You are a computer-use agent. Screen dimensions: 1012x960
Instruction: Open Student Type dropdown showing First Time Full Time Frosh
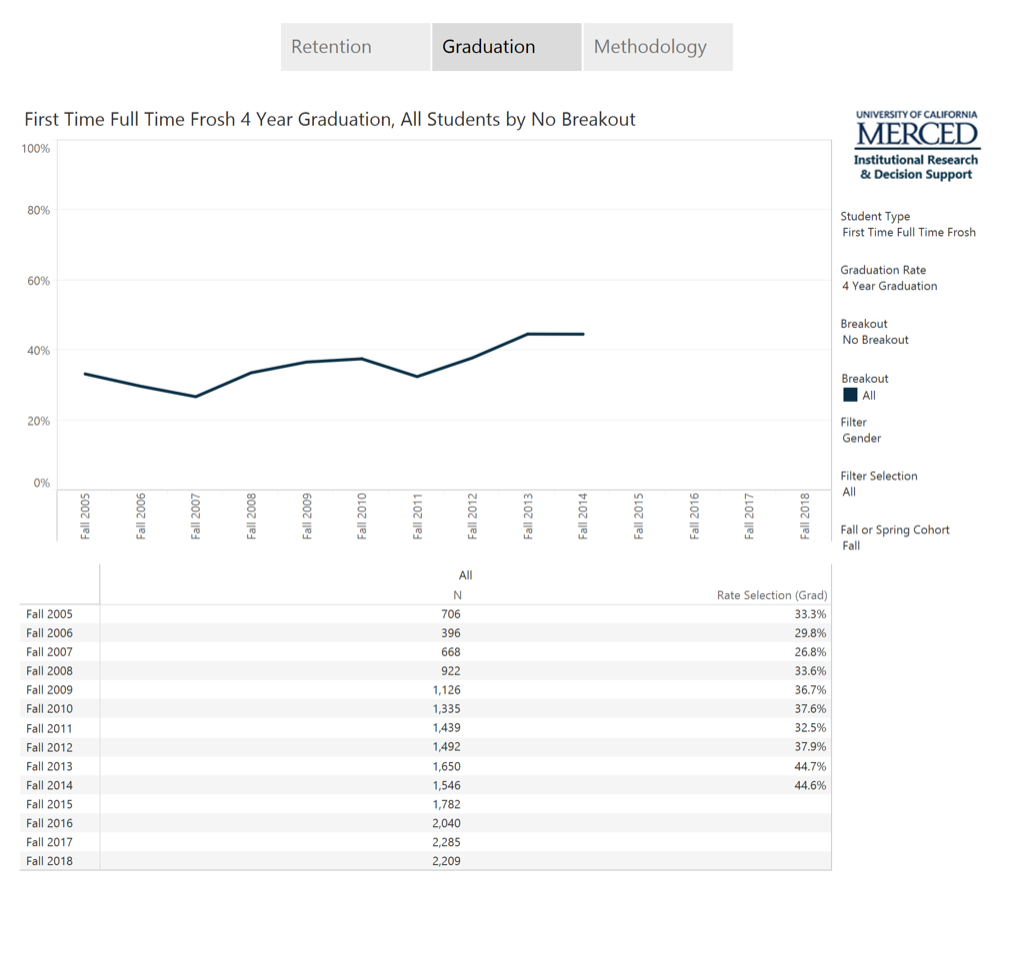pos(908,232)
